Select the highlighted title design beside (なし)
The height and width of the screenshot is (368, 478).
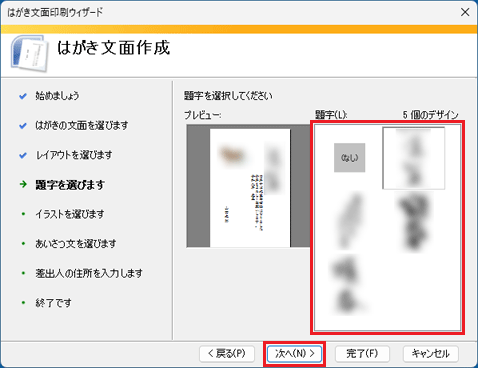tap(413, 158)
